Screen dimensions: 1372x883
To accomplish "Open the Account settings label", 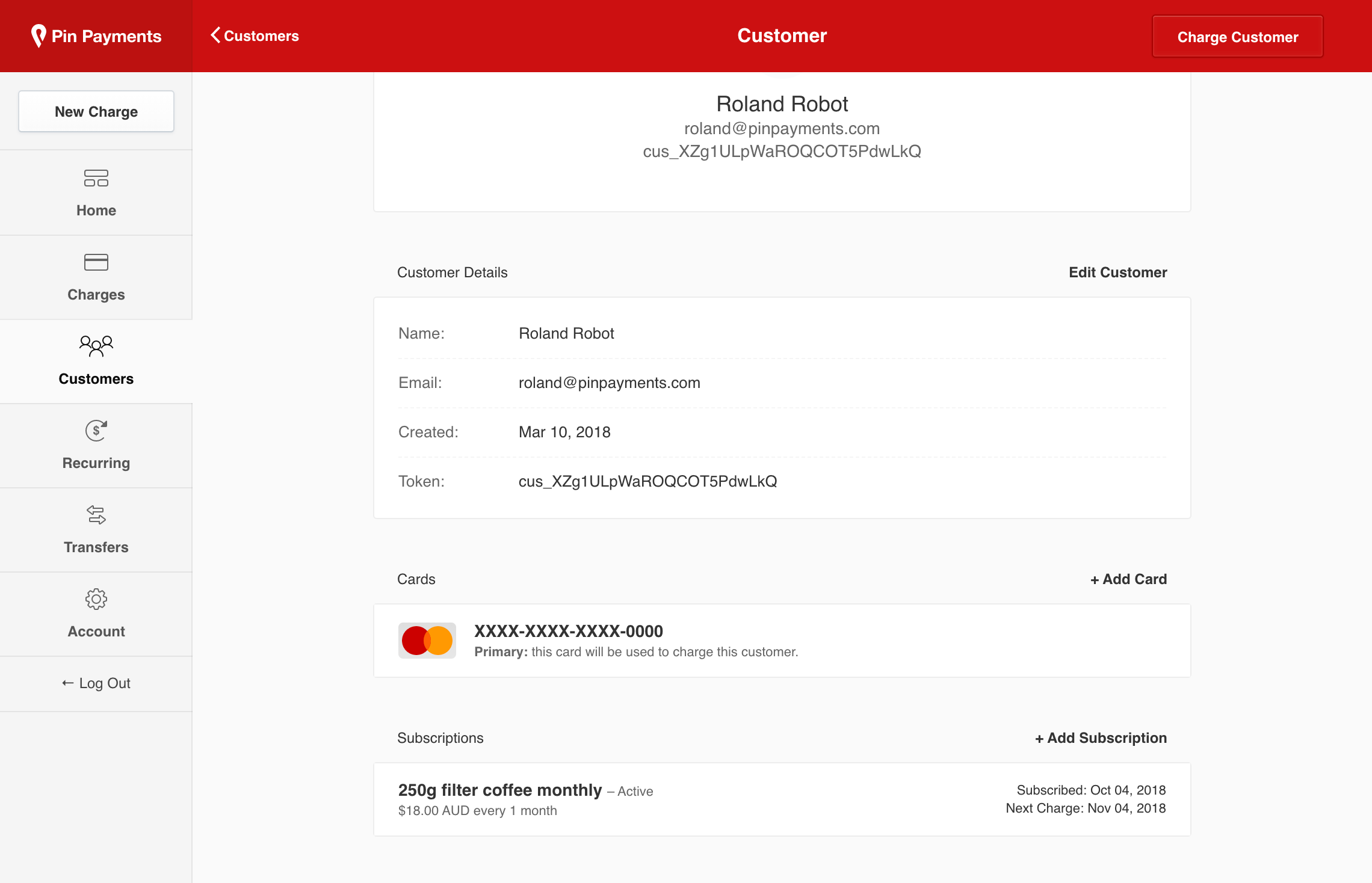I will pyautogui.click(x=96, y=632).
